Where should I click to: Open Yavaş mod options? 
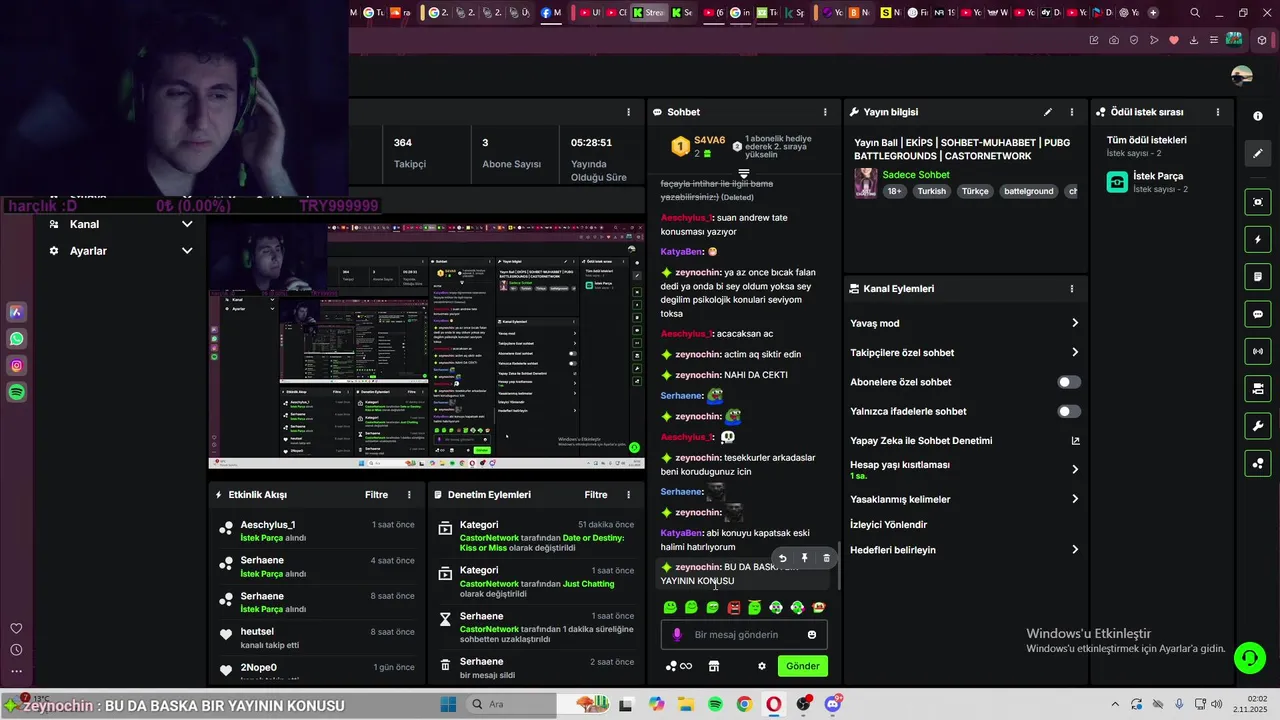point(965,323)
